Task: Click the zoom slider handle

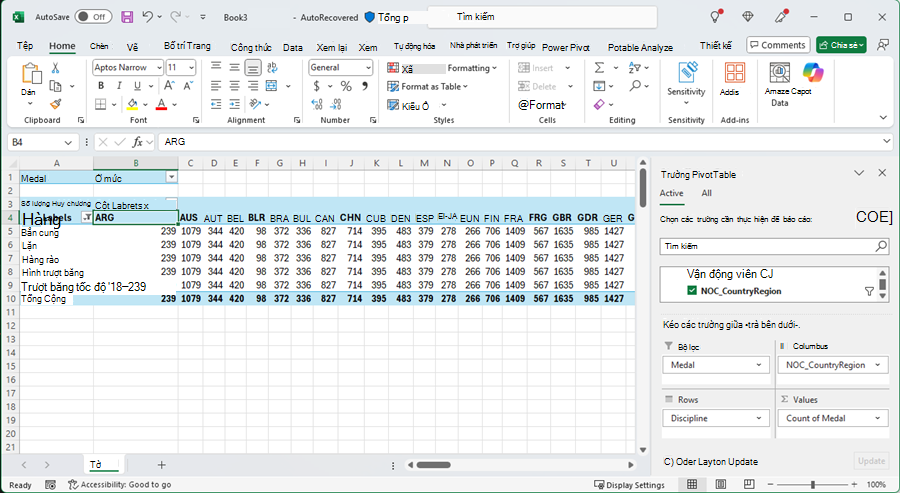Action: click(813, 484)
